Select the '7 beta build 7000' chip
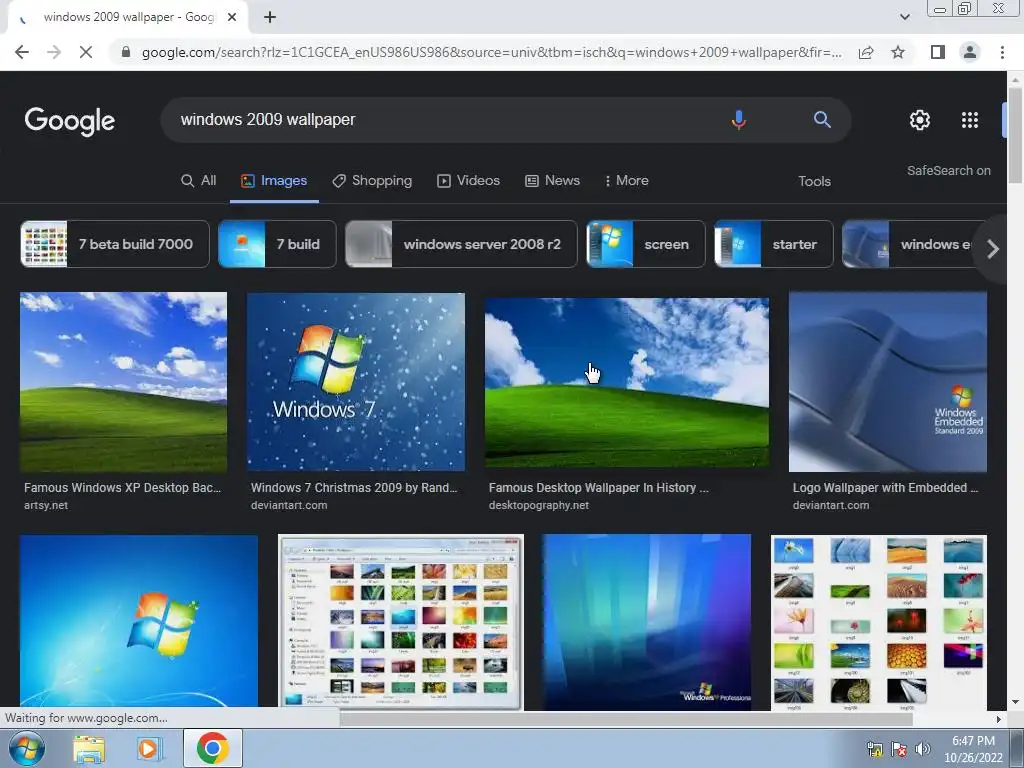The height and width of the screenshot is (768, 1024). pos(115,244)
